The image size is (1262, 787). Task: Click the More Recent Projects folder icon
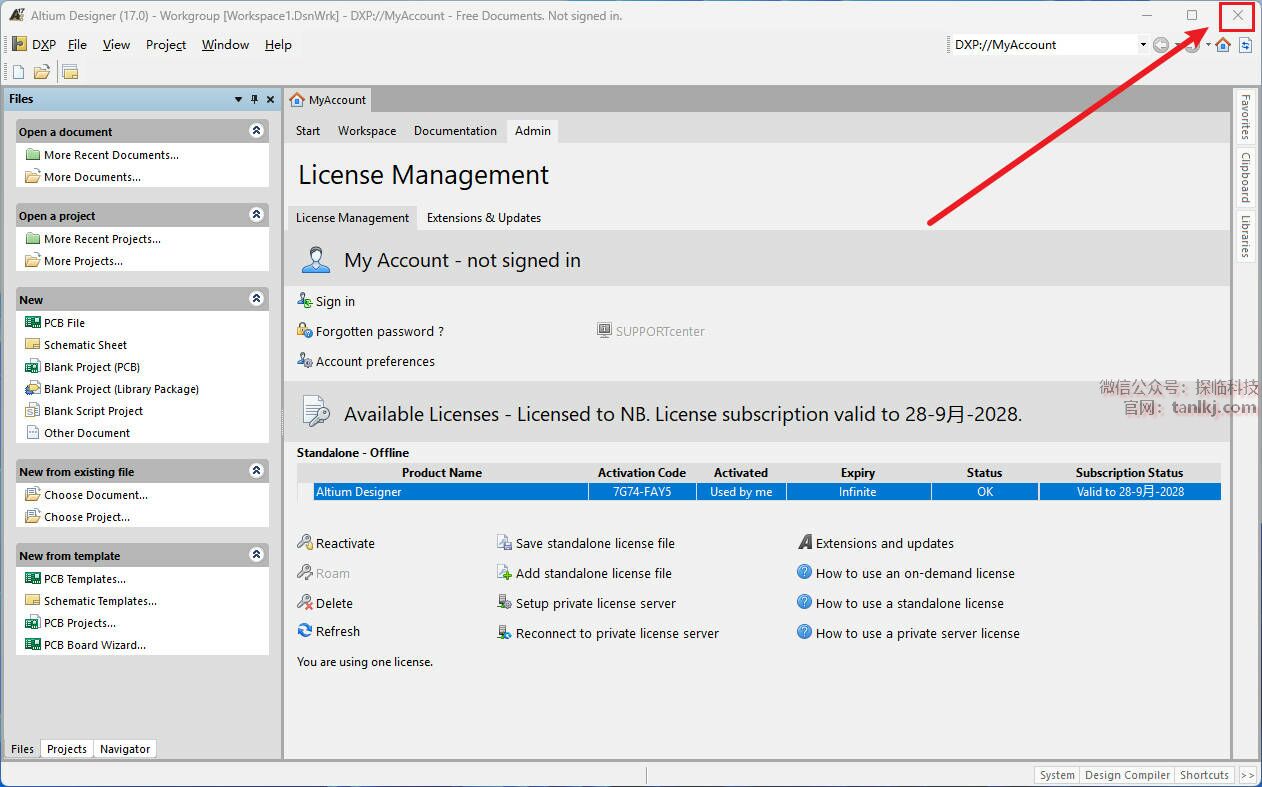(x=33, y=239)
